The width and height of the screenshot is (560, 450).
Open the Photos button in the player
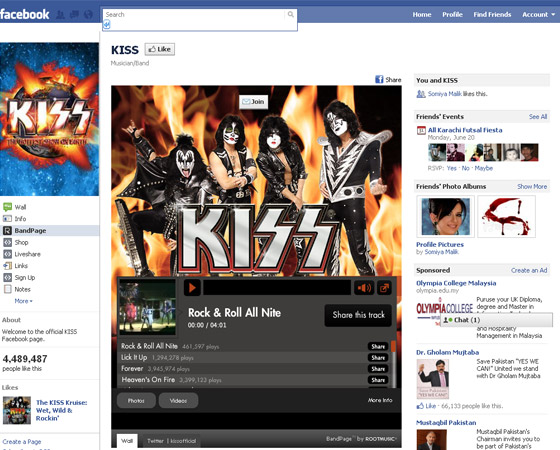tap(136, 401)
